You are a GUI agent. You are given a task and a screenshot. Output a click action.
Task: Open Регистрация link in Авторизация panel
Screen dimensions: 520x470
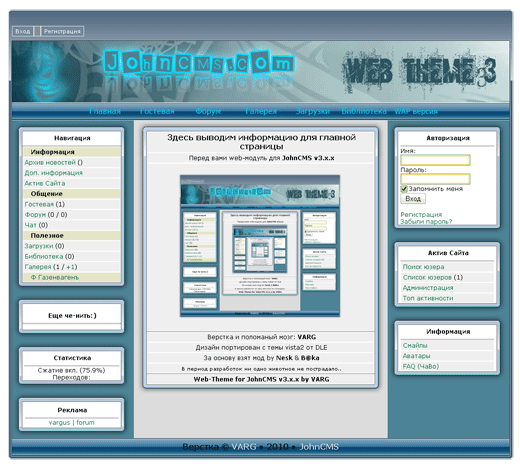tap(421, 214)
